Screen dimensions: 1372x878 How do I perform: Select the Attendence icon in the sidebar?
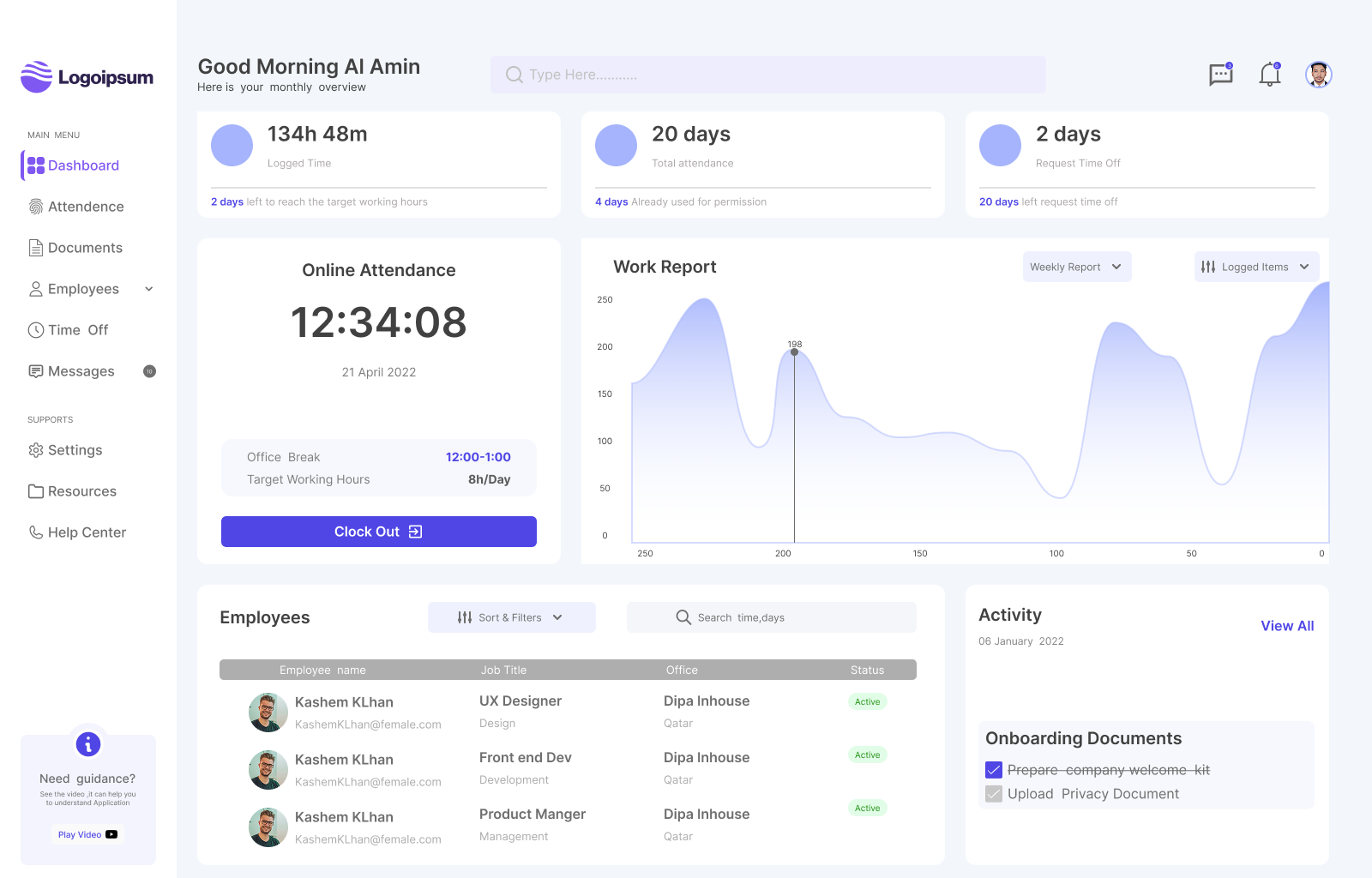pyautogui.click(x=34, y=206)
